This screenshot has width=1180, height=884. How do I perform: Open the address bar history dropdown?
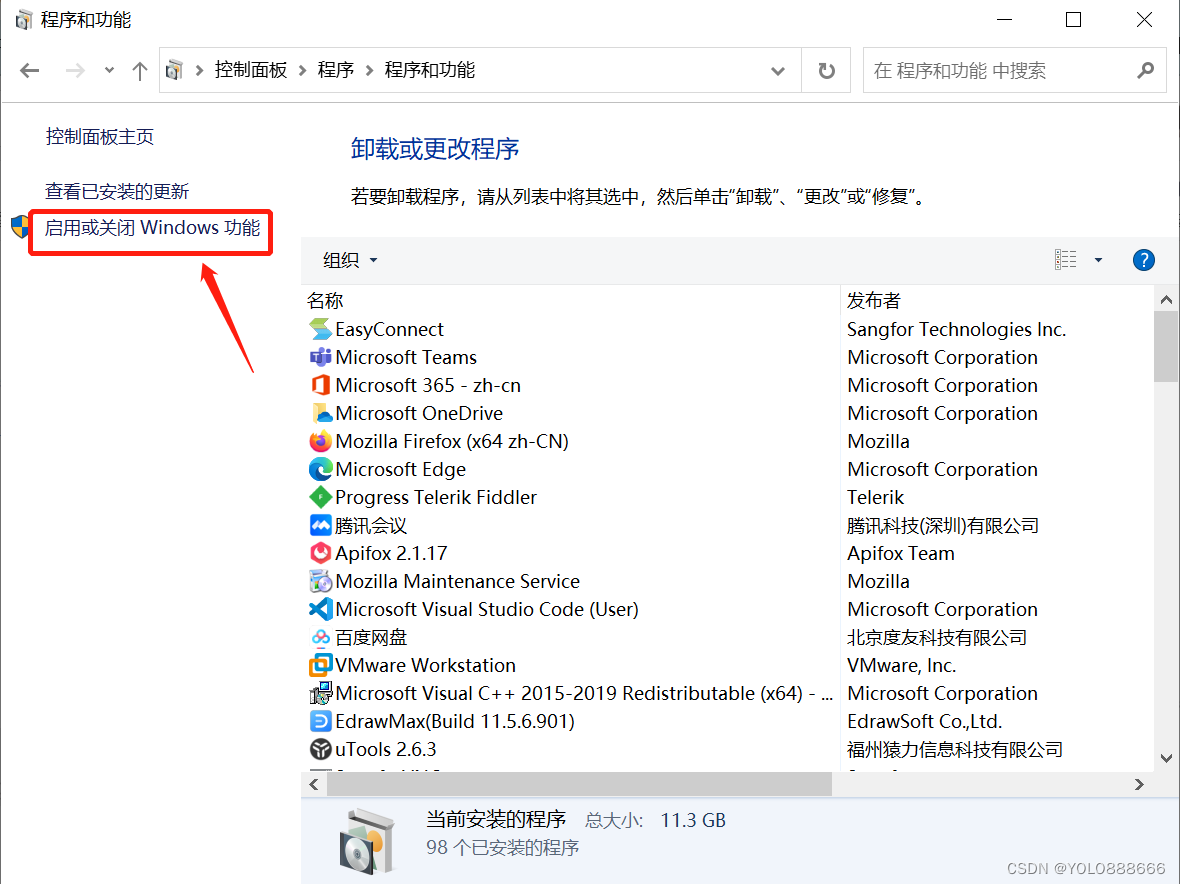(x=777, y=71)
